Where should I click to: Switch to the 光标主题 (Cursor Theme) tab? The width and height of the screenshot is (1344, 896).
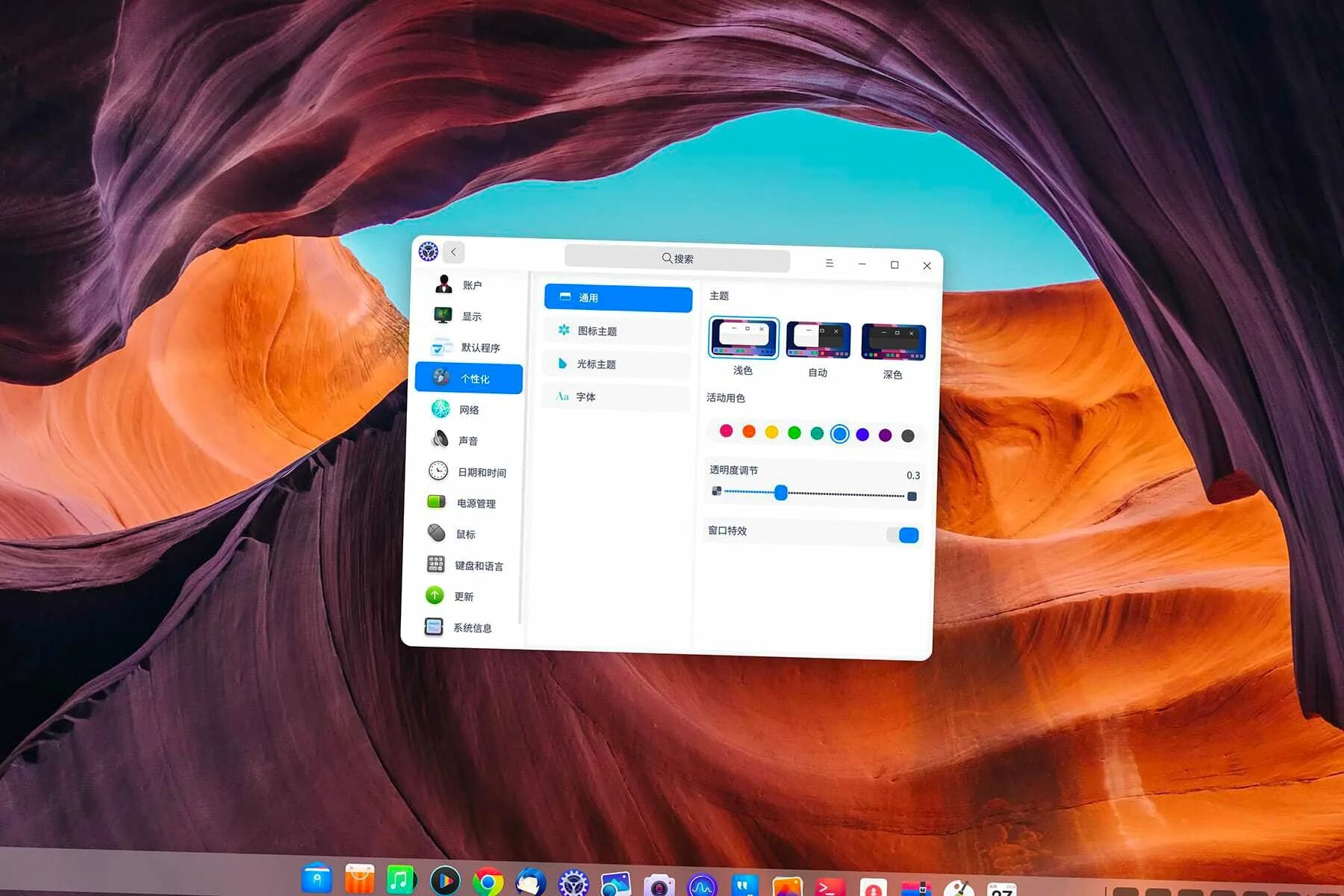(x=617, y=364)
